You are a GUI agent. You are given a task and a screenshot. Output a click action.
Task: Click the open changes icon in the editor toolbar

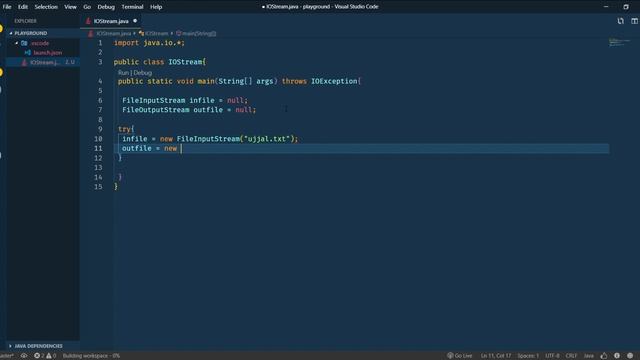click(620, 21)
